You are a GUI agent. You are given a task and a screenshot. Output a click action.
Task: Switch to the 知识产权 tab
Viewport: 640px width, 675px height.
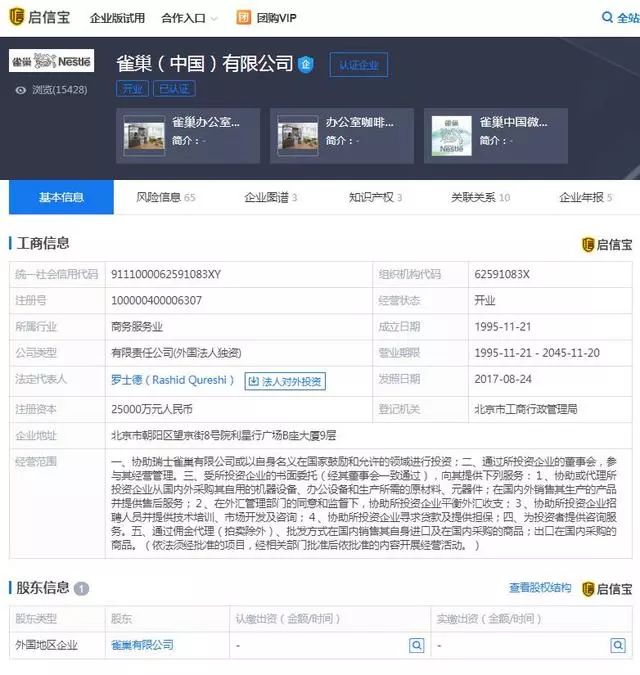pyautogui.click(x=375, y=197)
